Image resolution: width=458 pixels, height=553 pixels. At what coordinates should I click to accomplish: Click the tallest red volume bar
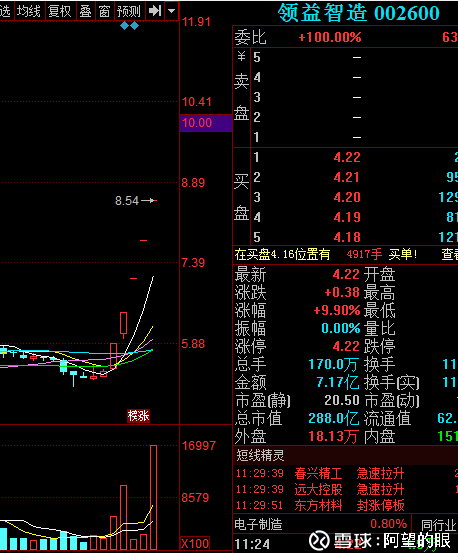click(x=153, y=497)
